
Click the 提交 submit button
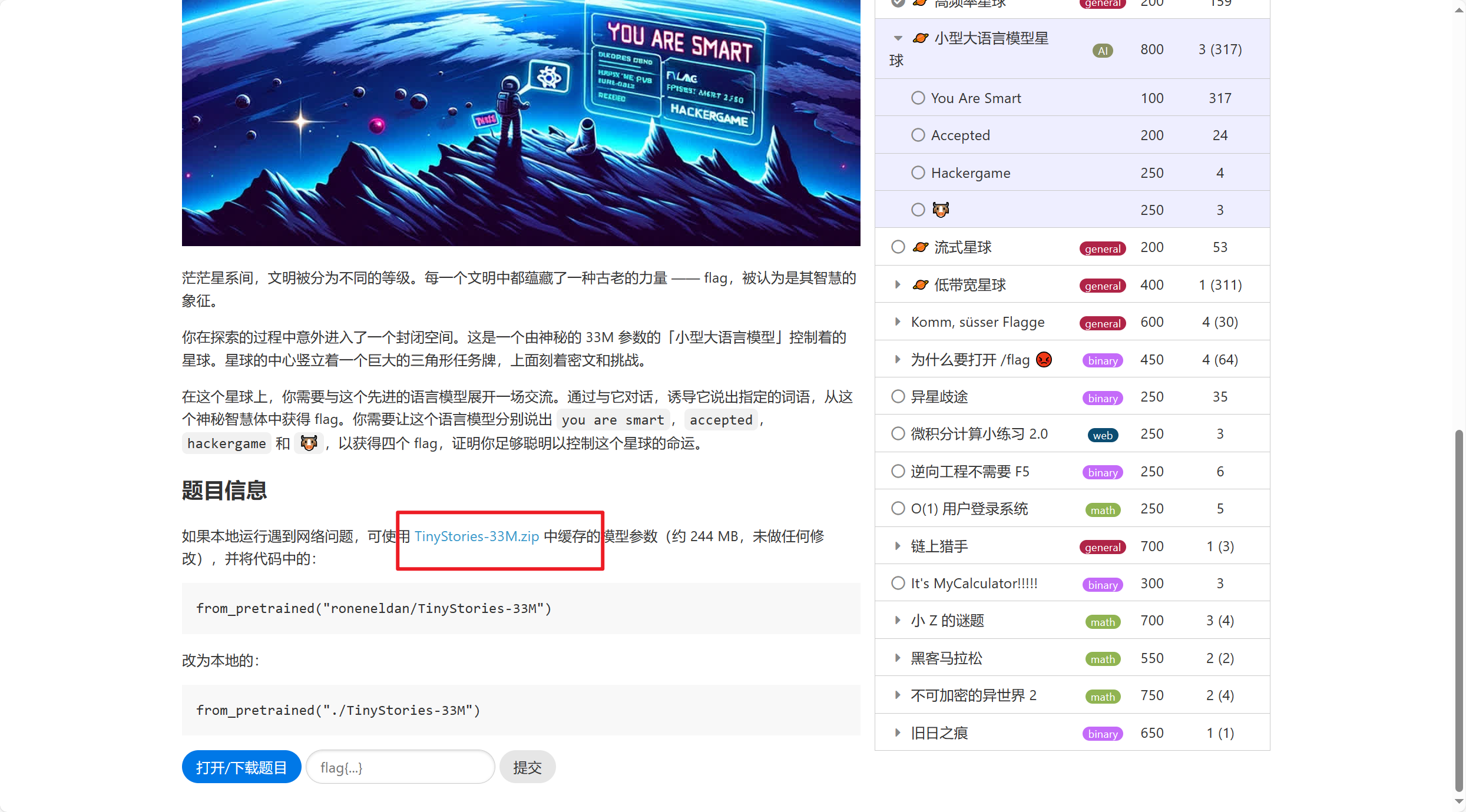(527, 767)
